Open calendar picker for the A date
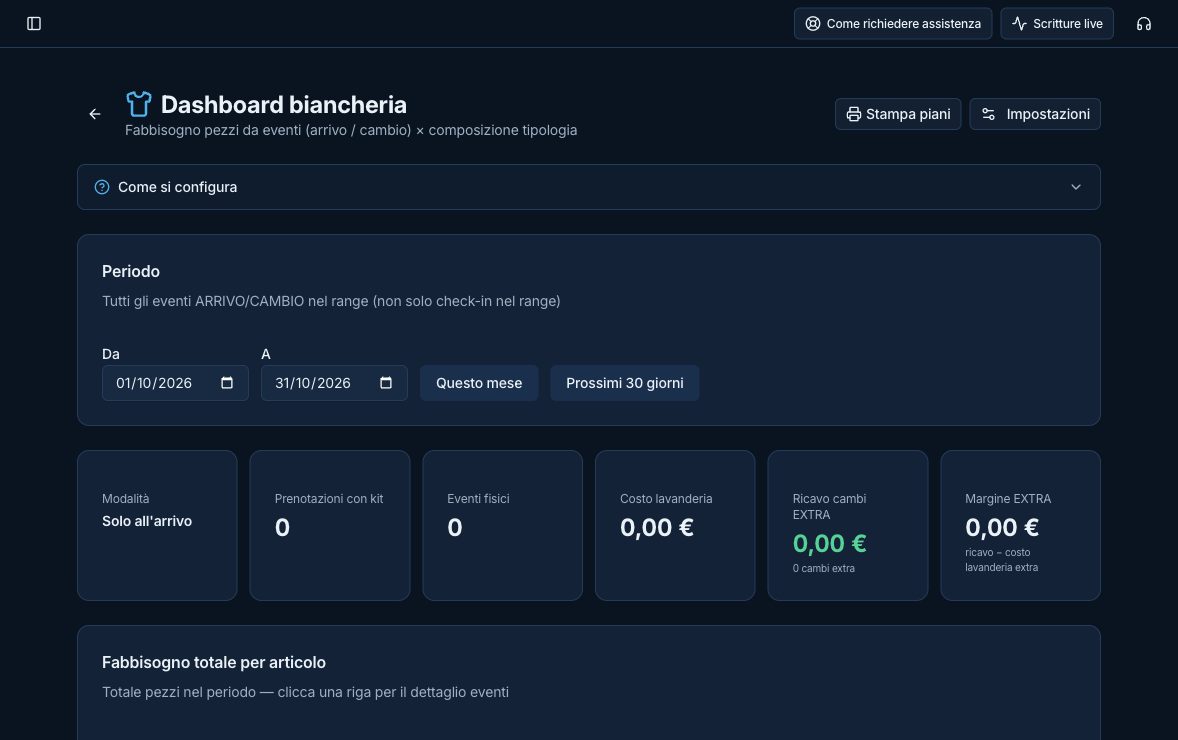Viewport: 1178px width, 740px height. tap(386, 383)
